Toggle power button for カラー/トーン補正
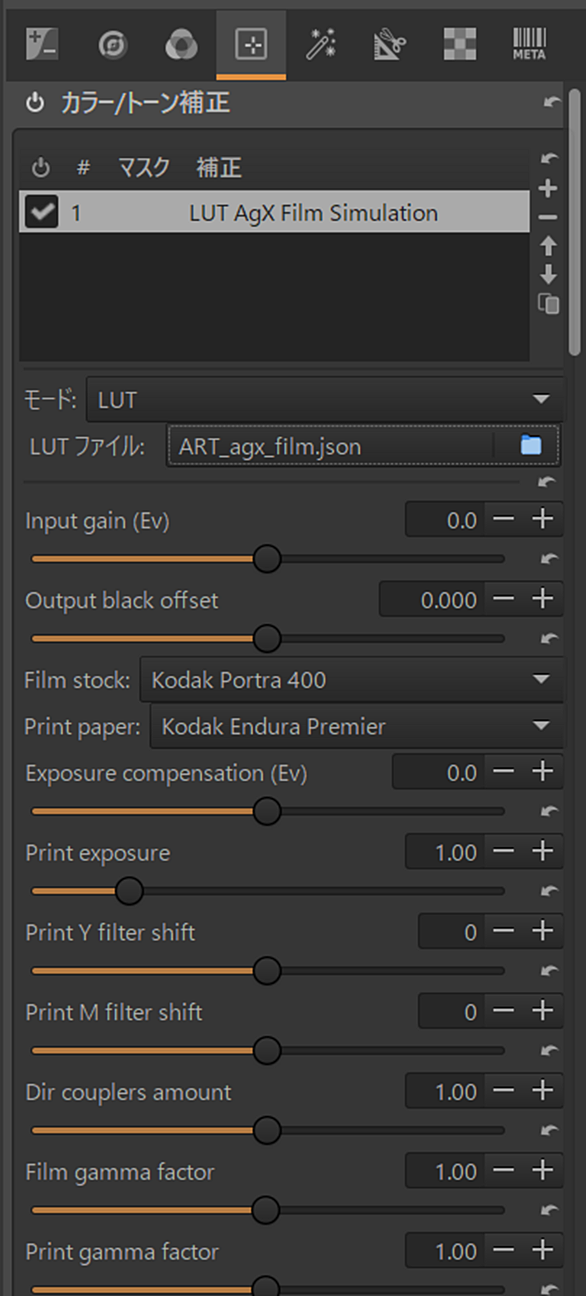The width and height of the screenshot is (586, 1296). coord(35,103)
